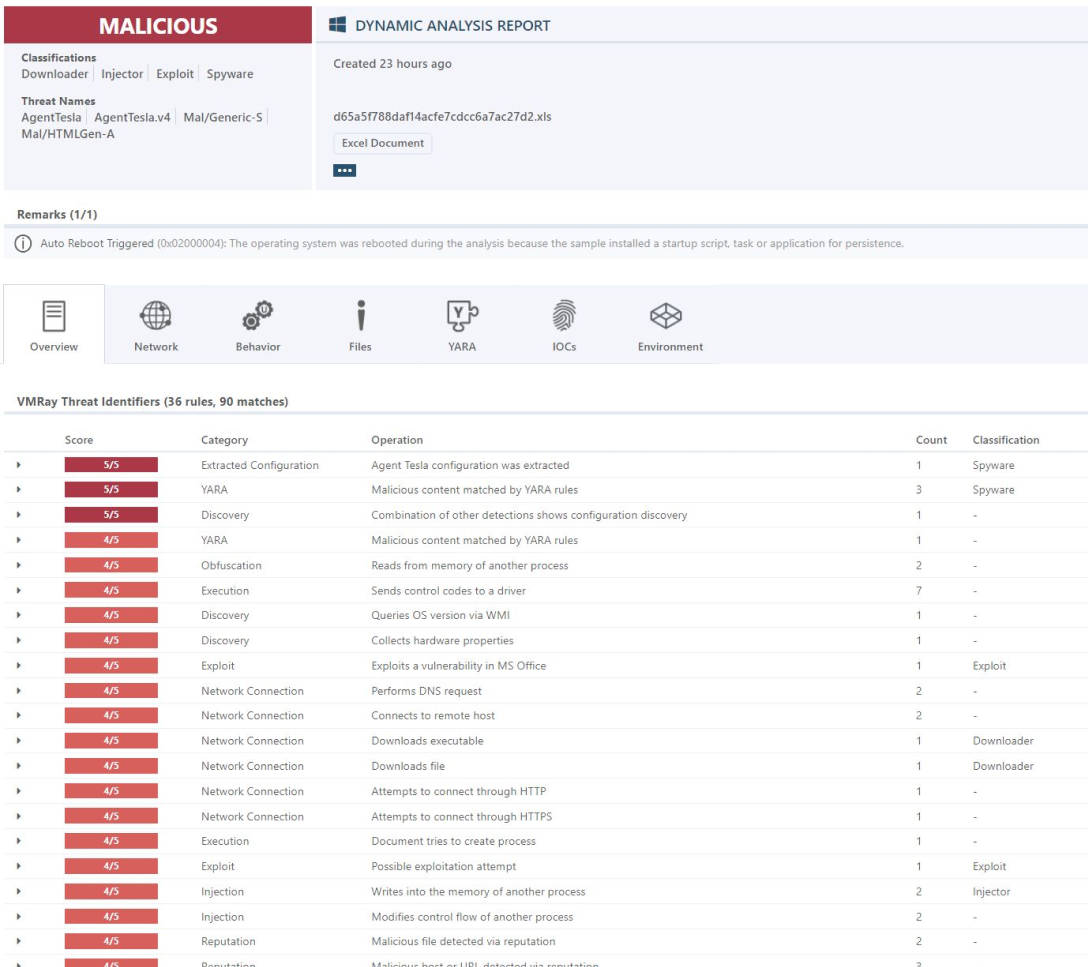Expand Writes into the memory of another process row
Viewport: 1088px width, 967px height.
click(19, 891)
